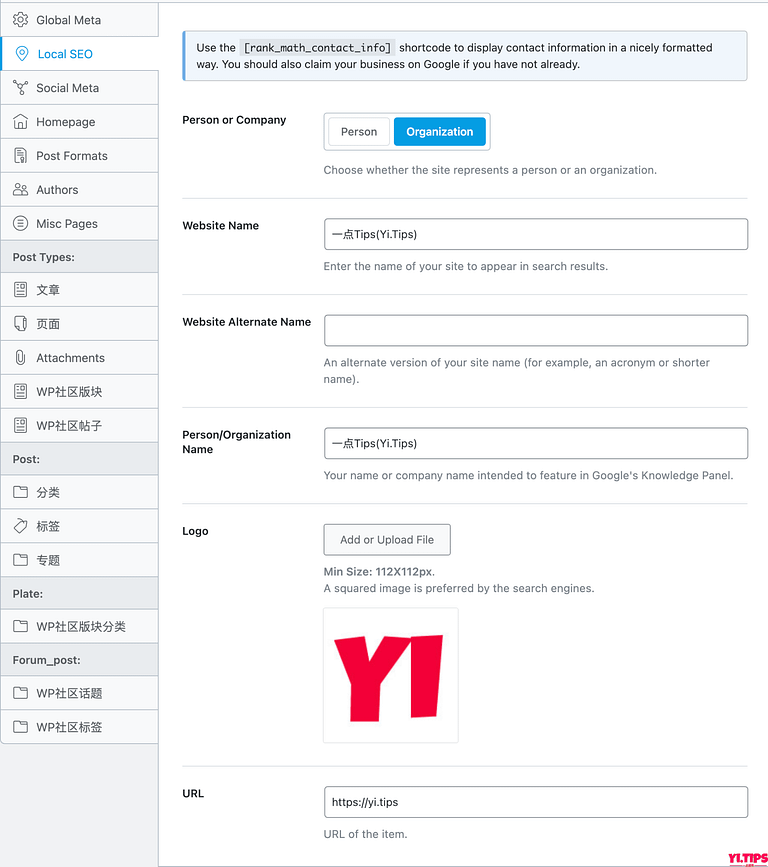
Task: Switch to the 分类 taxonomy tab
Action: point(79,492)
